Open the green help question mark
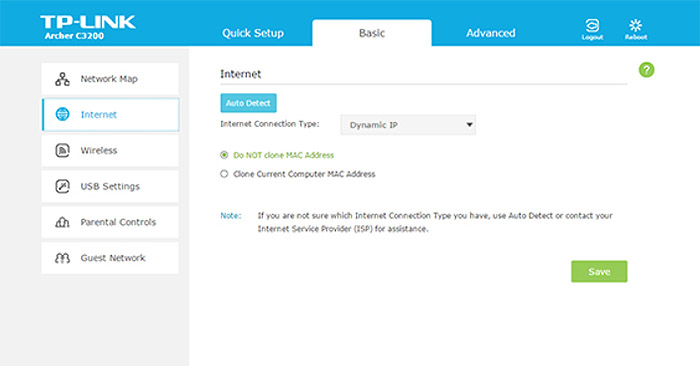The width and height of the screenshot is (700, 366). tap(646, 70)
